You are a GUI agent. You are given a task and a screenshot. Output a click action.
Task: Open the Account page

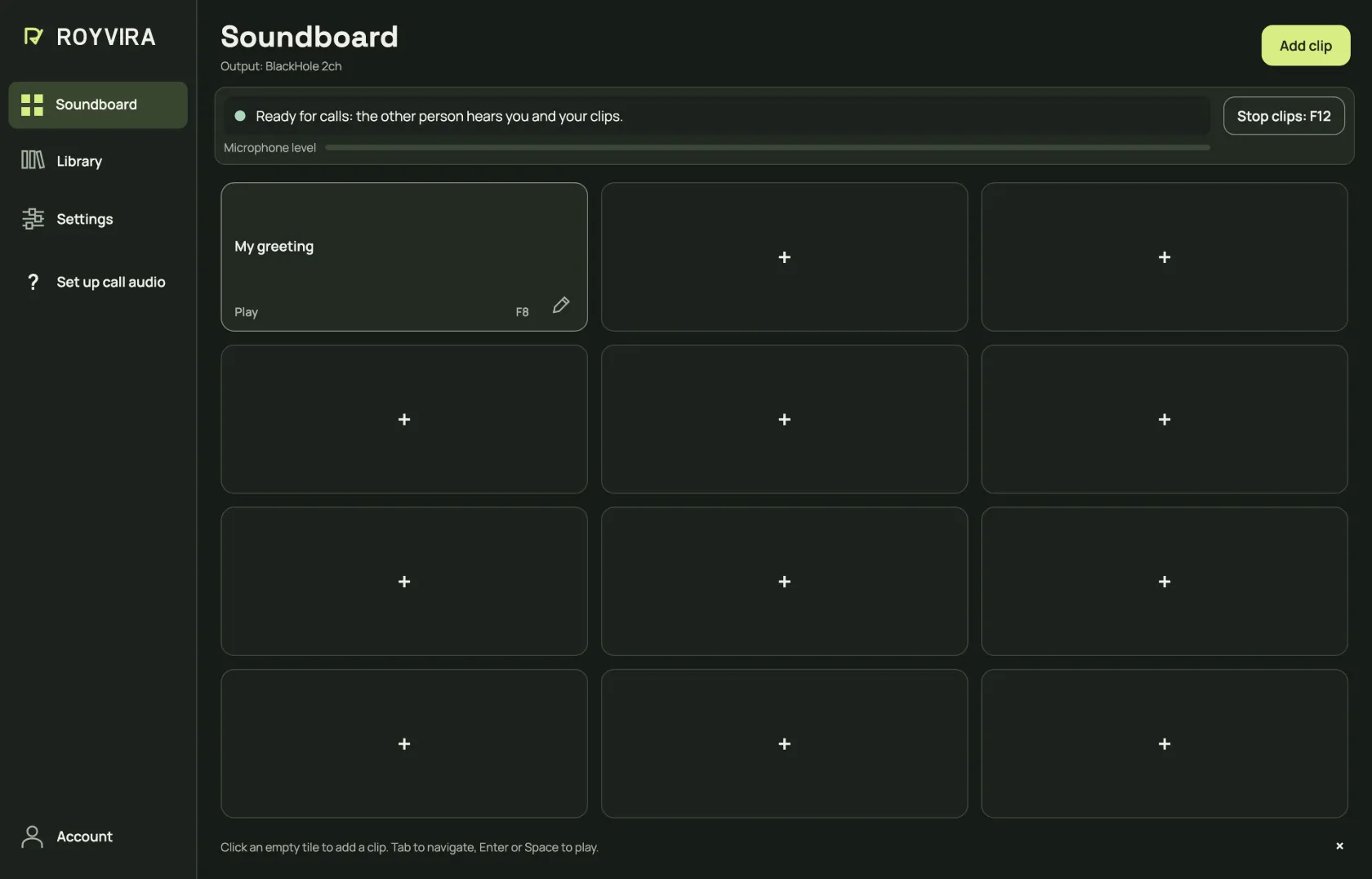pos(98,837)
